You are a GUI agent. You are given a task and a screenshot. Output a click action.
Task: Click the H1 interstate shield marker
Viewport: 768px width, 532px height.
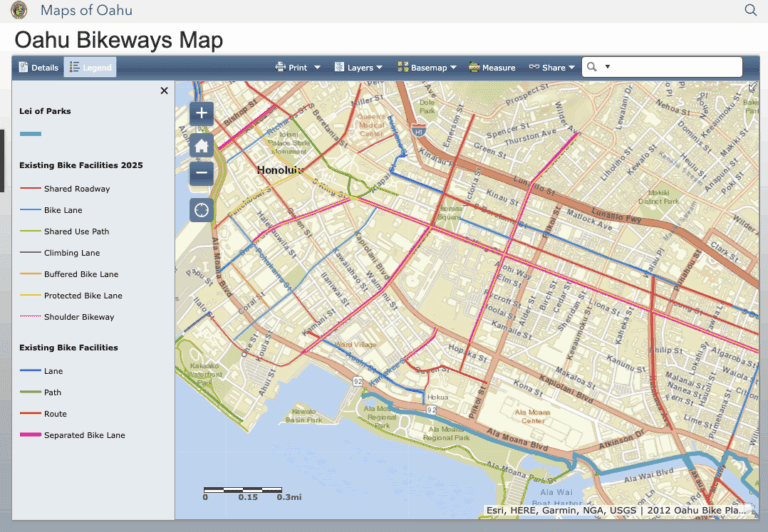click(418, 130)
